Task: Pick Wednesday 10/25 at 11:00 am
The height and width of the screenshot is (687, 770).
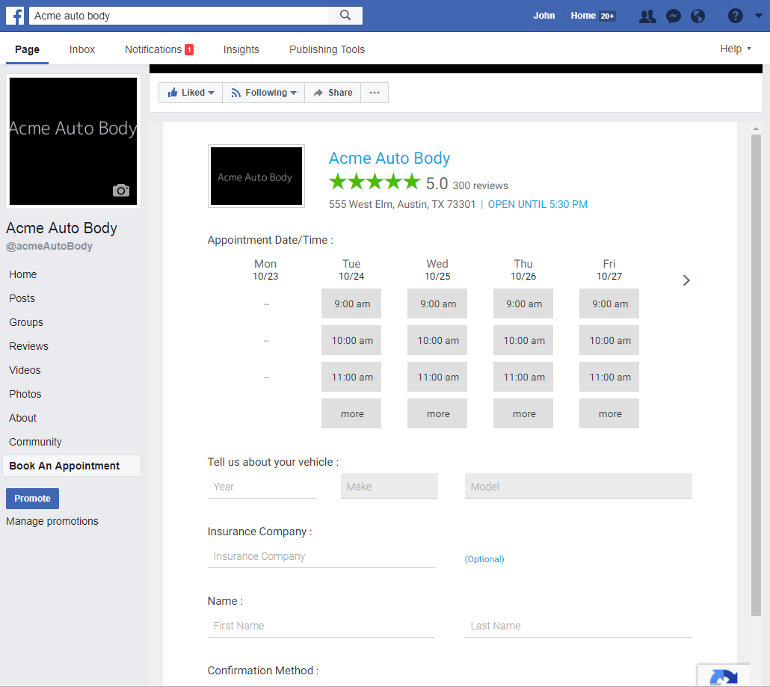Action: tap(437, 377)
